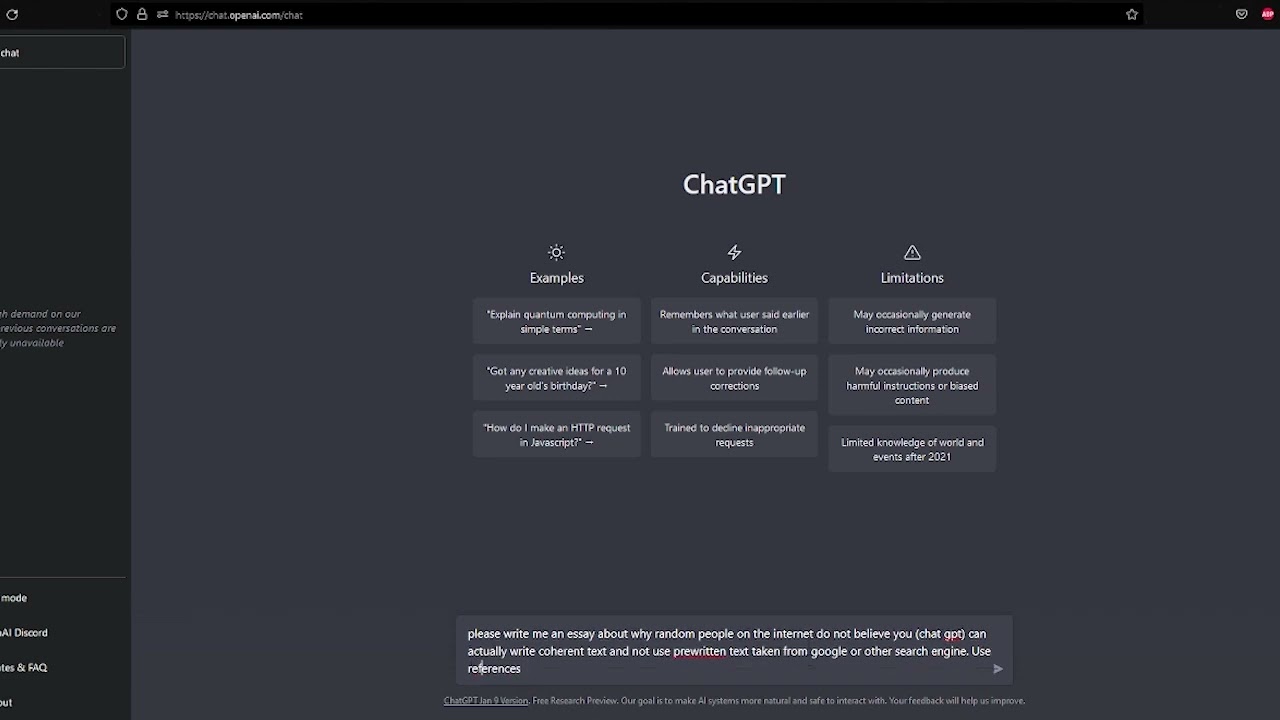Screen dimensions: 1280x720
Task: Send the message with the arrow icon
Action: [x=997, y=669]
